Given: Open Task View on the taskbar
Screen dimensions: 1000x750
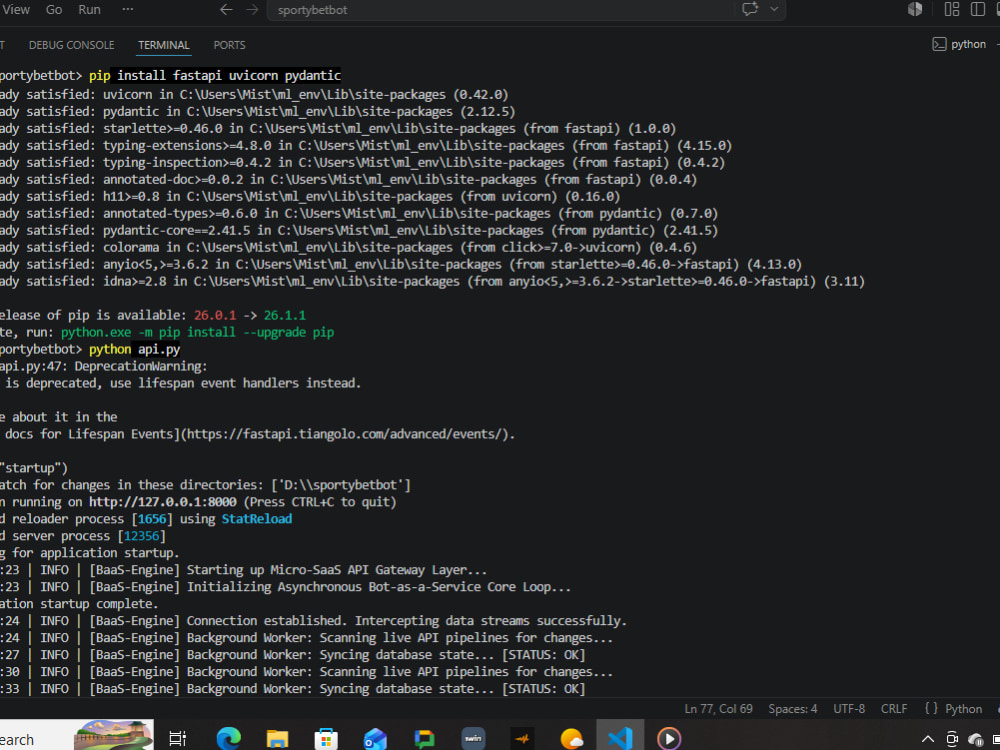Looking at the screenshot, I should [177, 739].
